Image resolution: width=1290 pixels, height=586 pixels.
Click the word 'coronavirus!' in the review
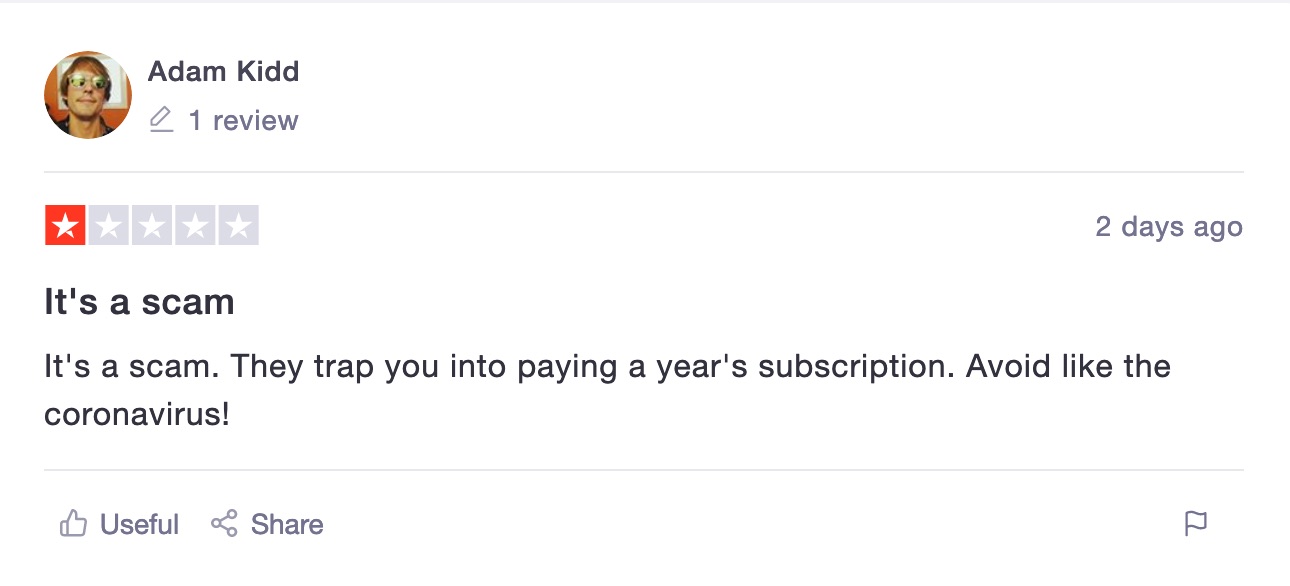click(x=137, y=414)
